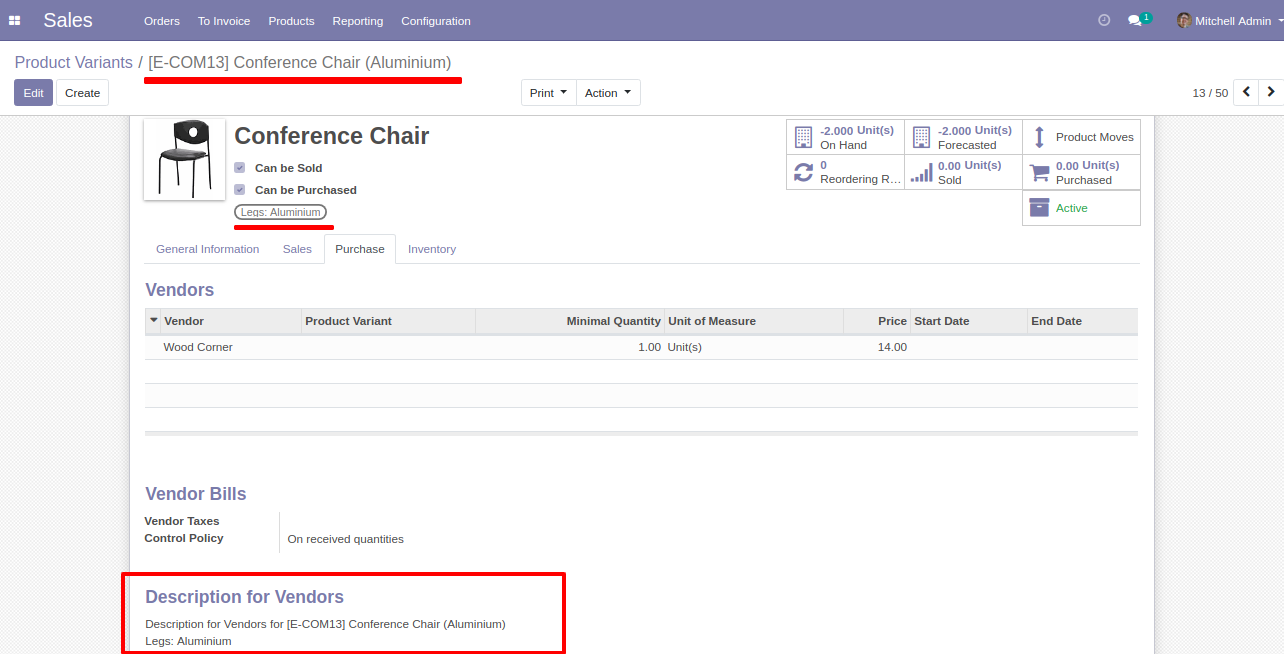
Task: Click the Vendor Bills section heading
Action: [196, 494]
